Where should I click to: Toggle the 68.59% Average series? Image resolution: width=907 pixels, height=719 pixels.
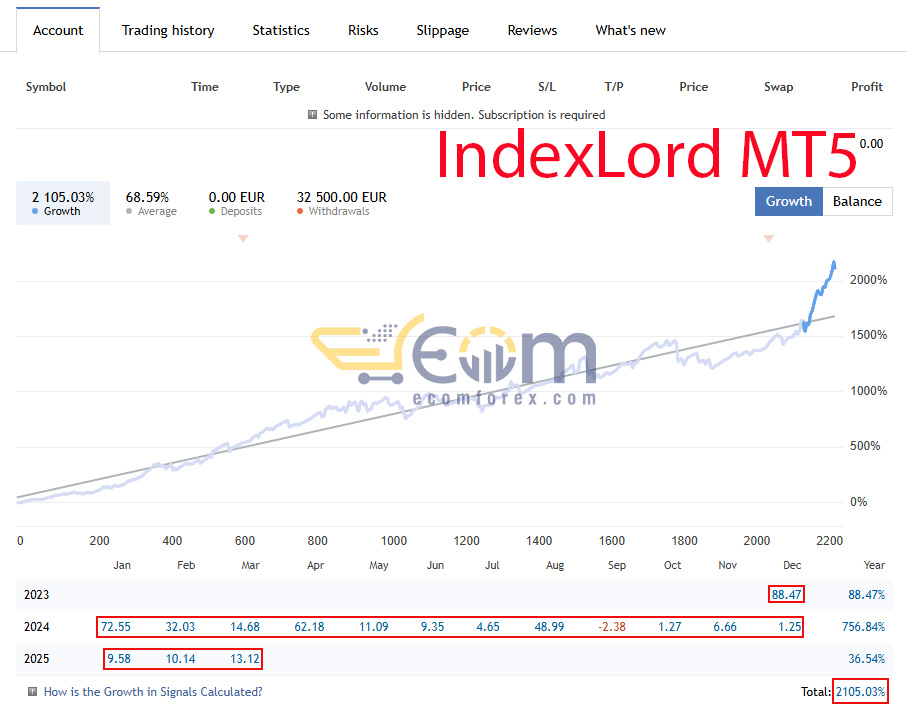[x=151, y=202]
